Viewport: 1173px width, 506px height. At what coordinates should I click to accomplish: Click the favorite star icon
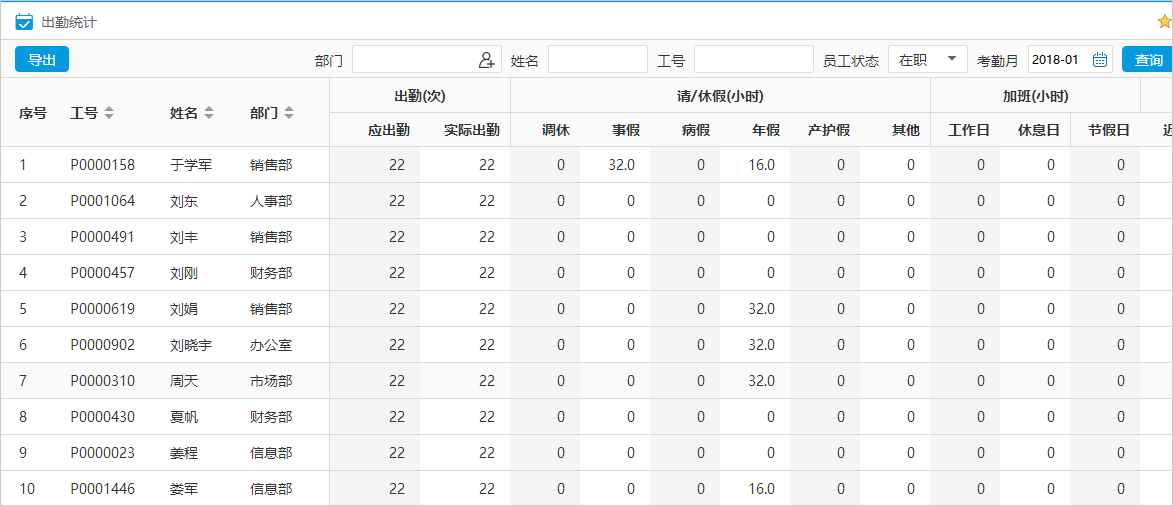click(1165, 22)
